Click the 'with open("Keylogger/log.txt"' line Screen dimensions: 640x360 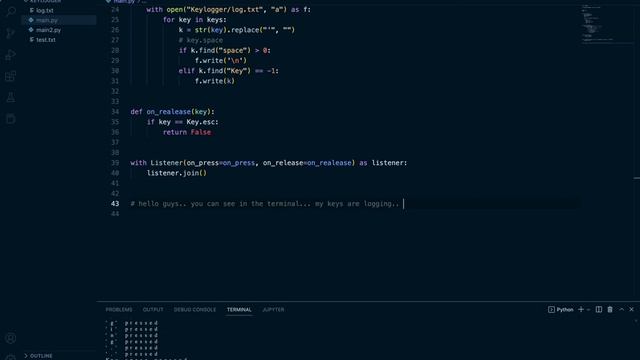(229, 9)
